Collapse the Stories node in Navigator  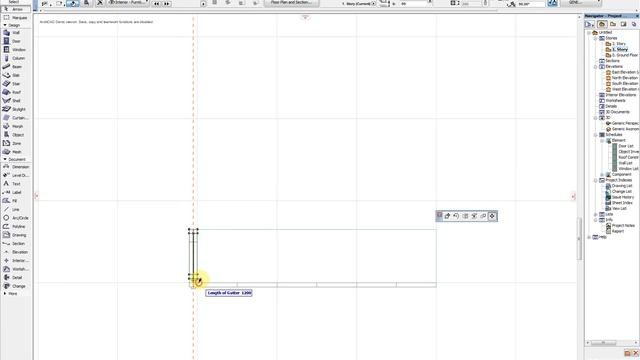(x=596, y=38)
